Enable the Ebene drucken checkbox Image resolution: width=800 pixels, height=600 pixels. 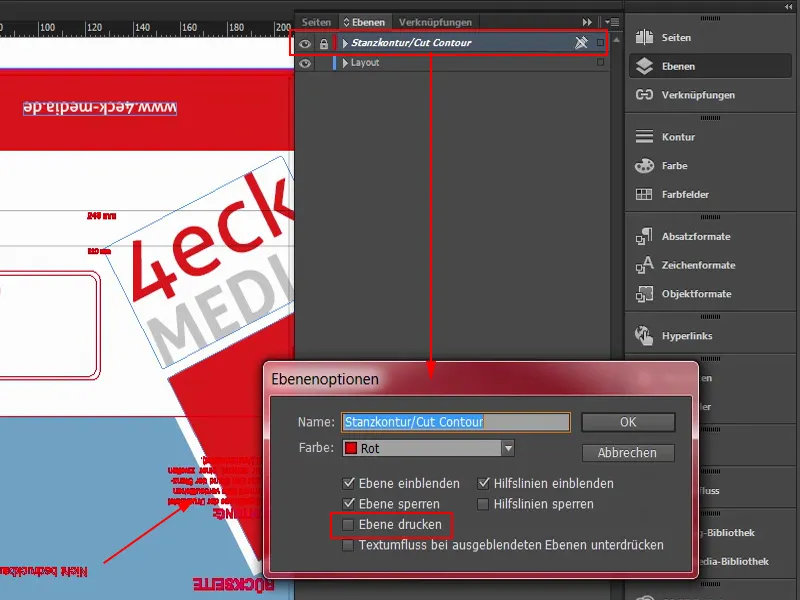pyautogui.click(x=348, y=524)
